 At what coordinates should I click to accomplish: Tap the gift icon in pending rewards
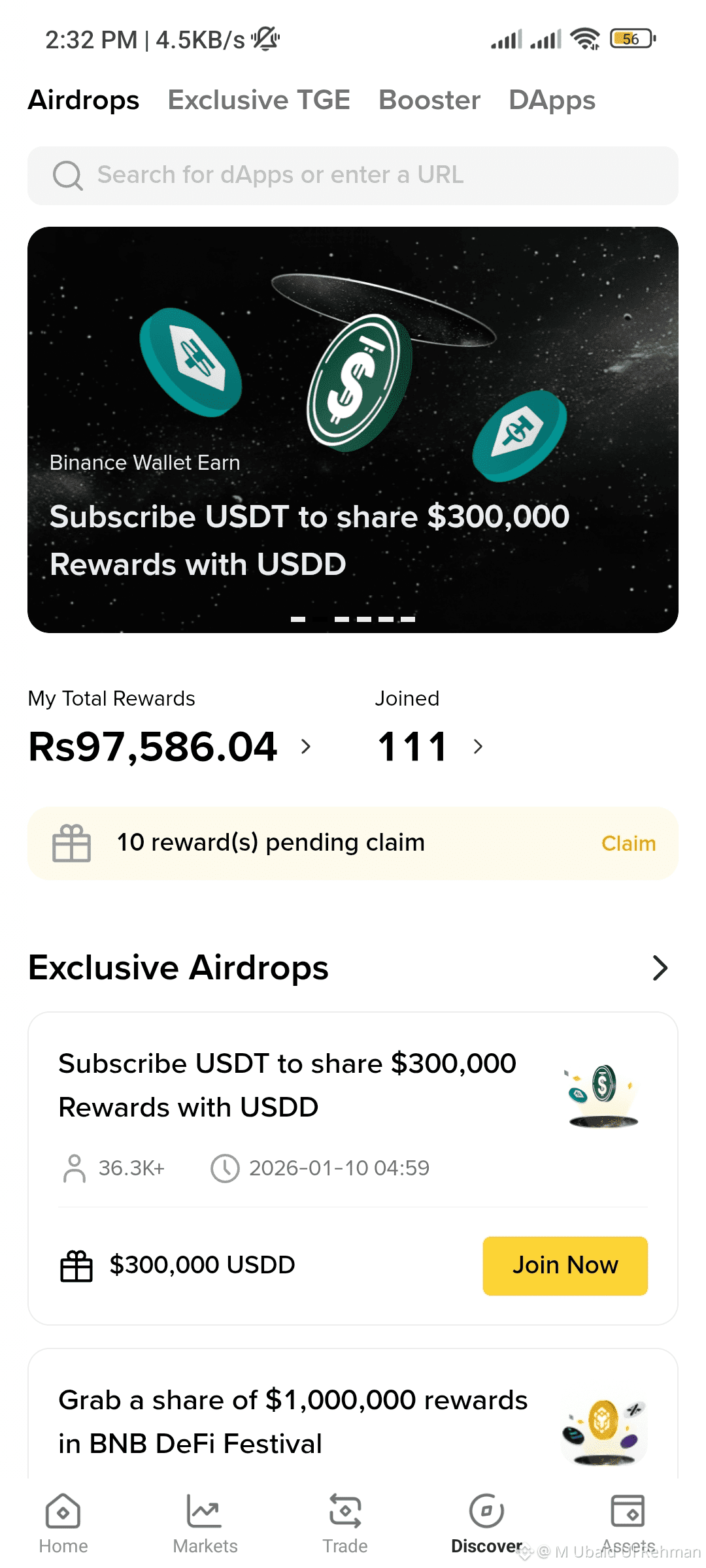coord(71,843)
